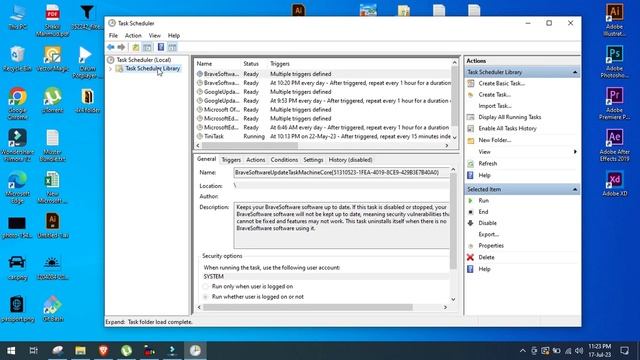Viewport: 640px width, 360px height.
Task: Click the Properties icon under Selected Item
Action: click(x=470, y=246)
